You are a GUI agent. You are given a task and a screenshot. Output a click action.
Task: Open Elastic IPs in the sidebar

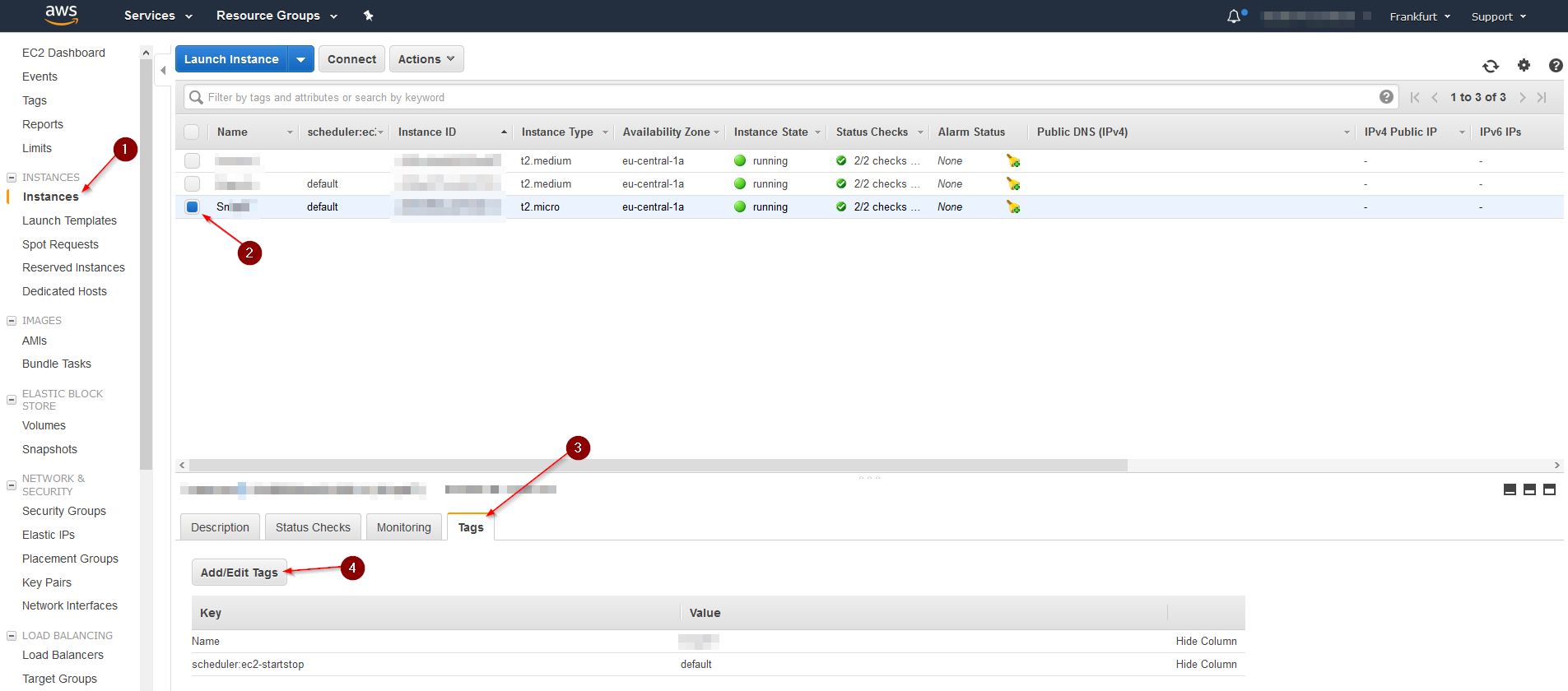pos(49,535)
